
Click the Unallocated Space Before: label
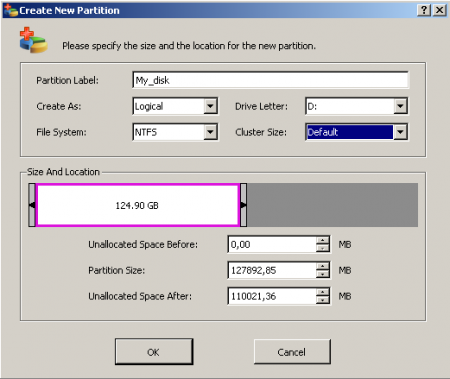(x=143, y=245)
